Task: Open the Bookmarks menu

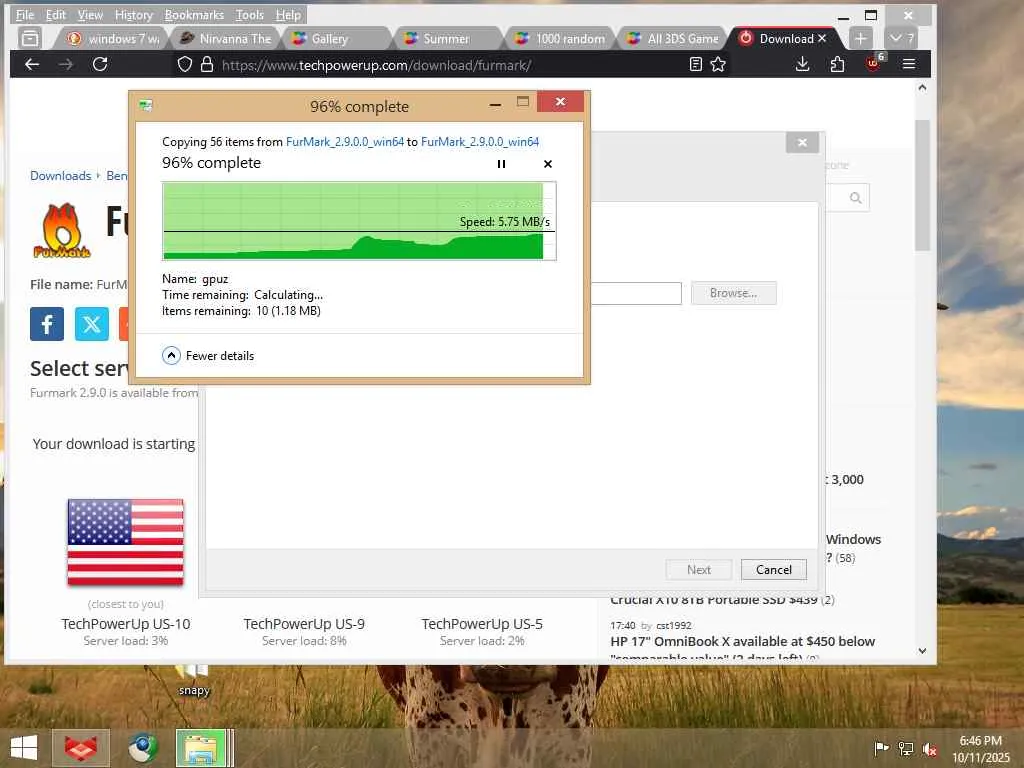Action: [194, 14]
